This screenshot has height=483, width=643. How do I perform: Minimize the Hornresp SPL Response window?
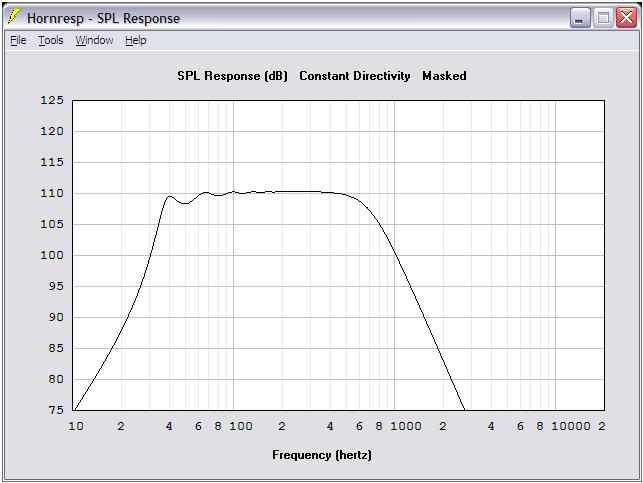(580, 18)
